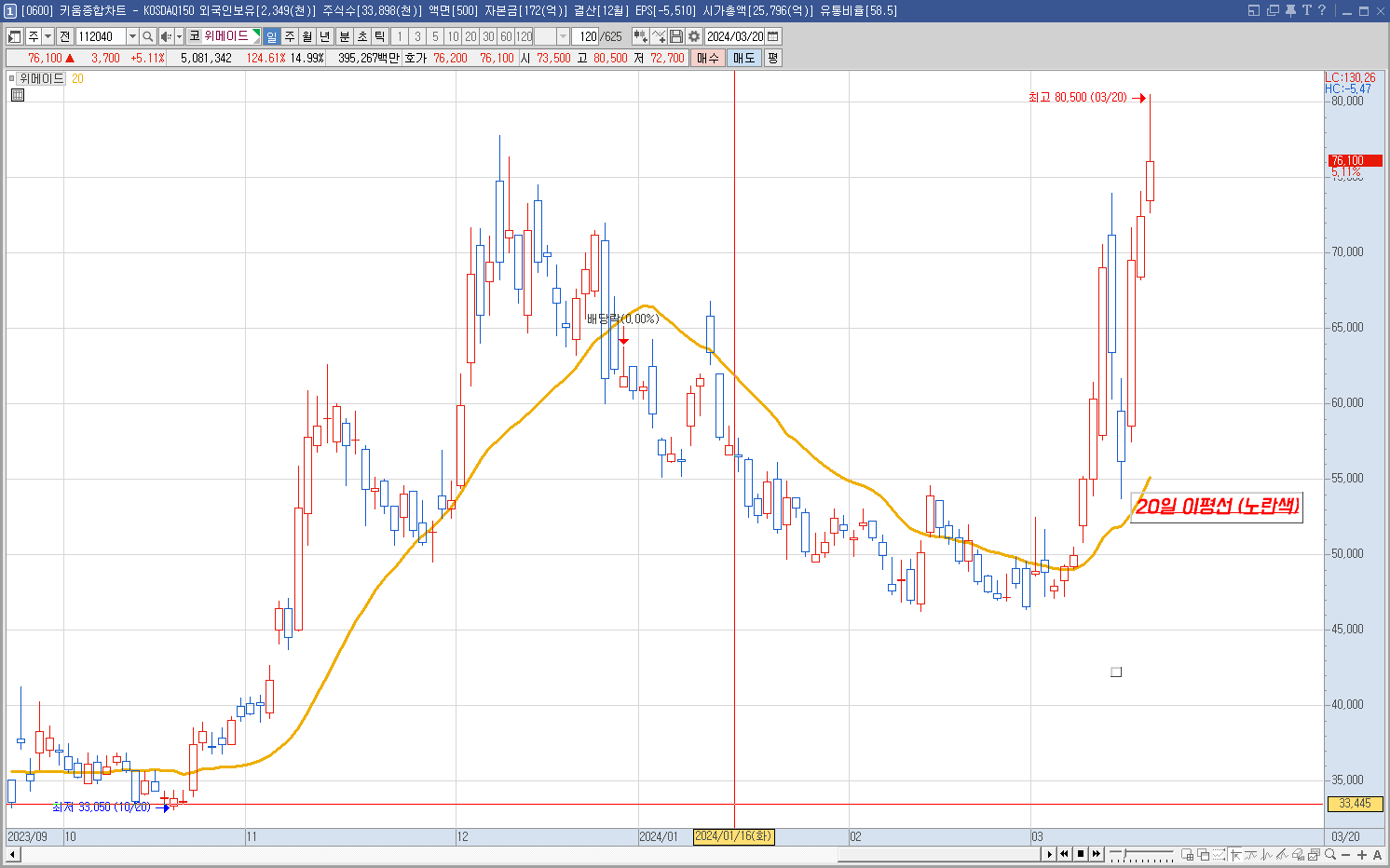Image resolution: width=1390 pixels, height=868 pixels.
Task: Click the candle count field showing 120
Action: [x=585, y=36]
